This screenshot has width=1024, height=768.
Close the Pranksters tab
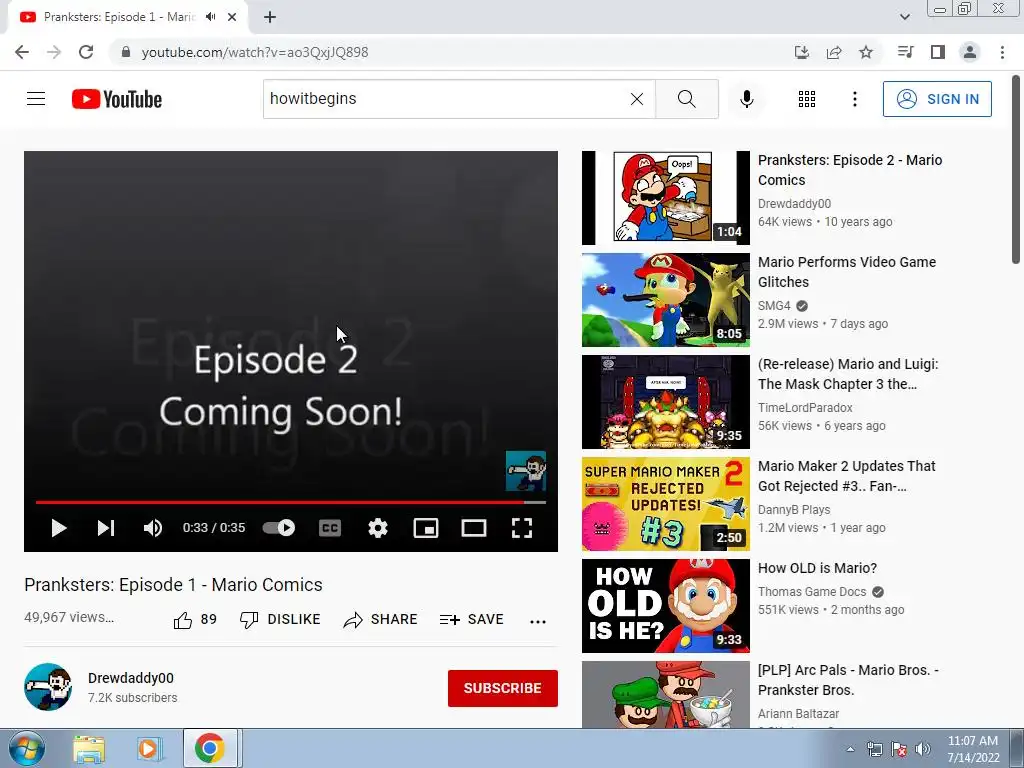pos(232,17)
